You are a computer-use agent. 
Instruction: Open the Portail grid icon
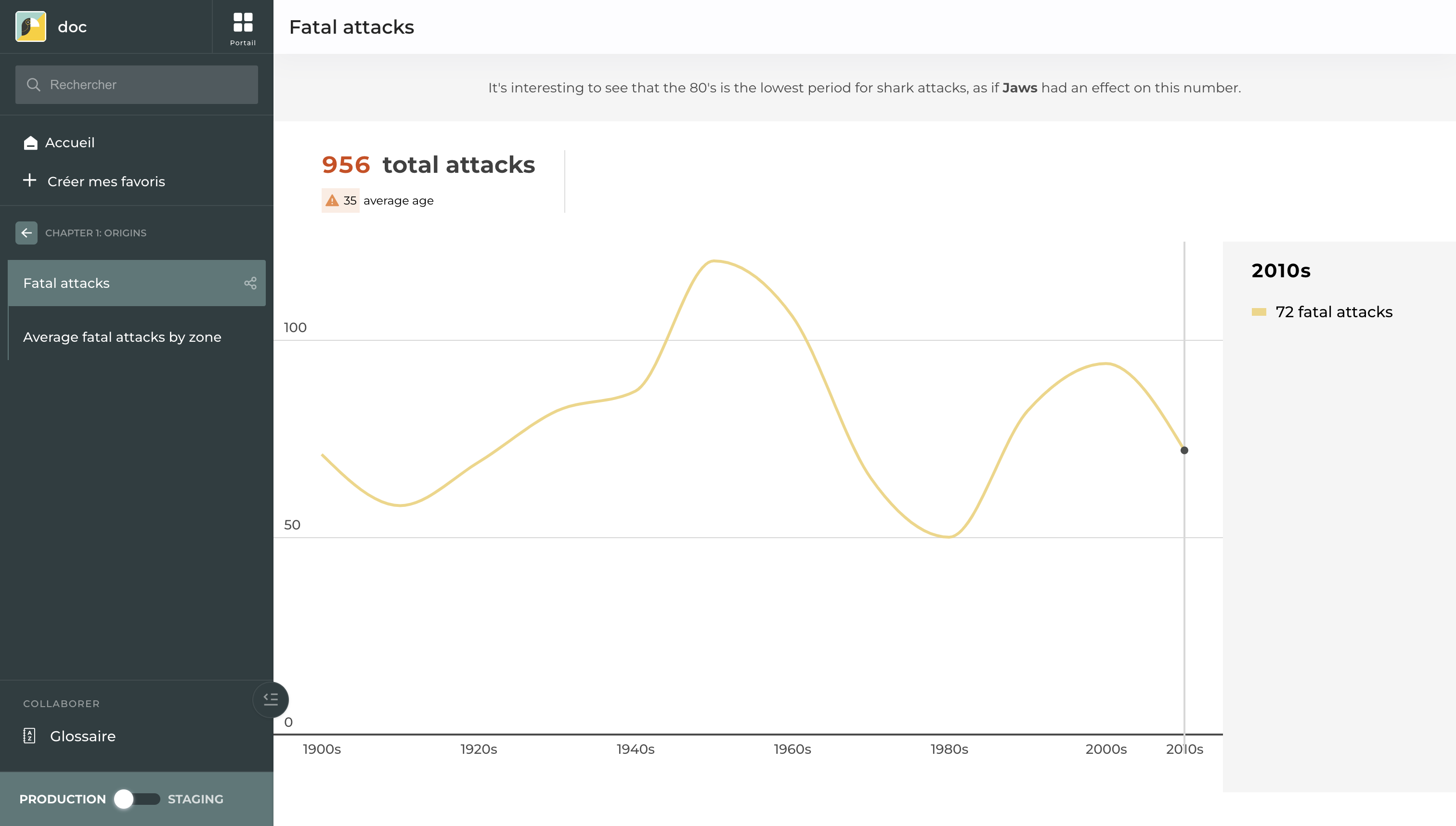pyautogui.click(x=242, y=23)
